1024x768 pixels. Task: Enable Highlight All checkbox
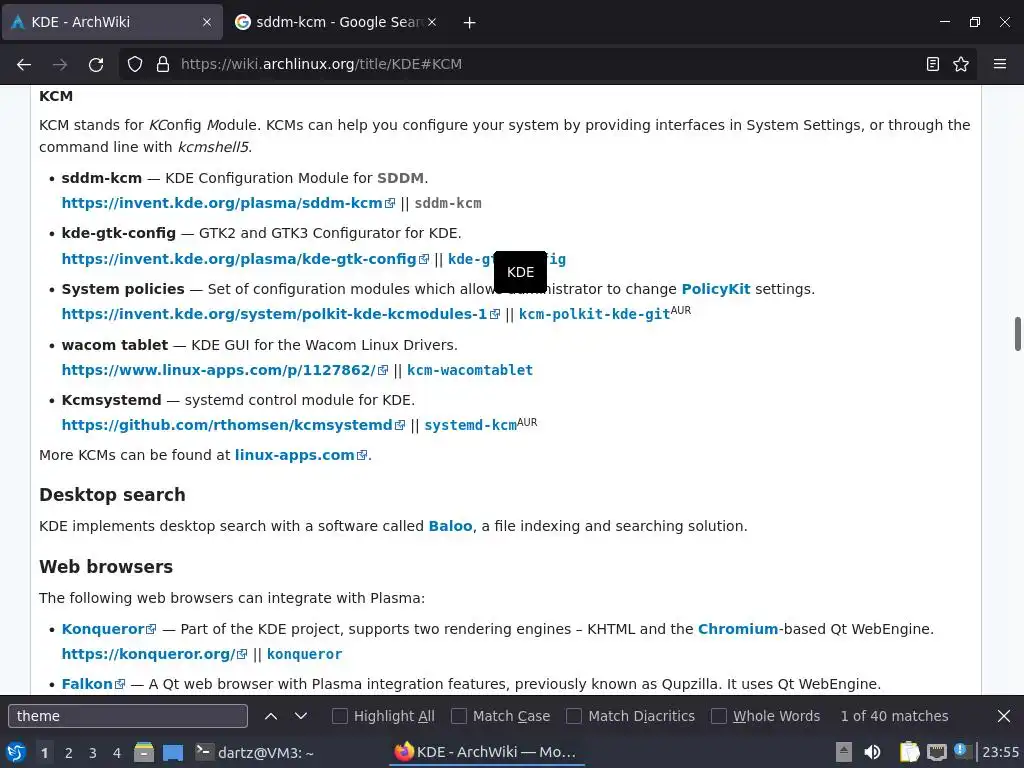click(x=340, y=716)
